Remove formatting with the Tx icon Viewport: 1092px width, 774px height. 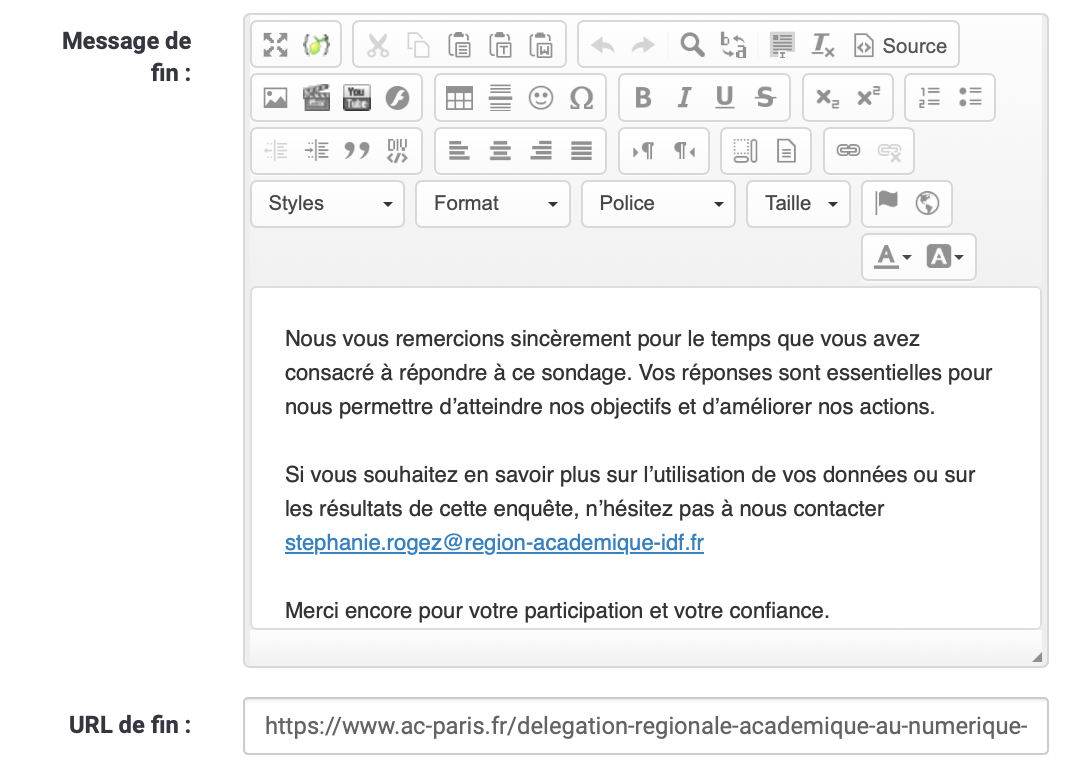tap(822, 45)
